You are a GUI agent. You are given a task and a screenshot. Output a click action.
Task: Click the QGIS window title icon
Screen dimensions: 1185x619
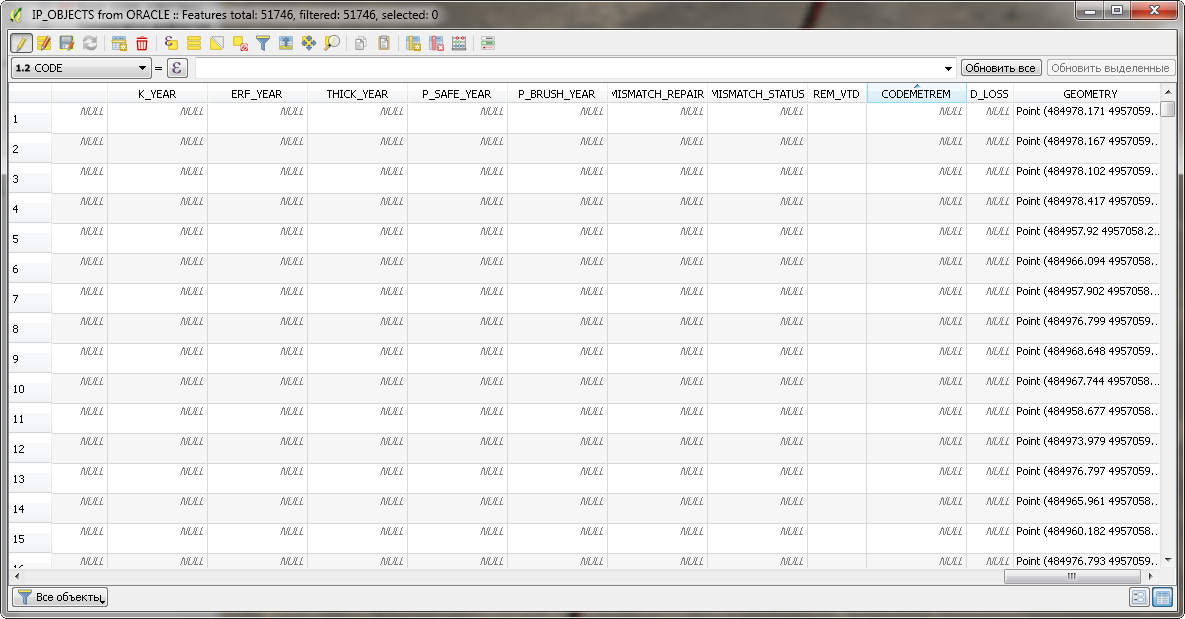tap(16, 14)
